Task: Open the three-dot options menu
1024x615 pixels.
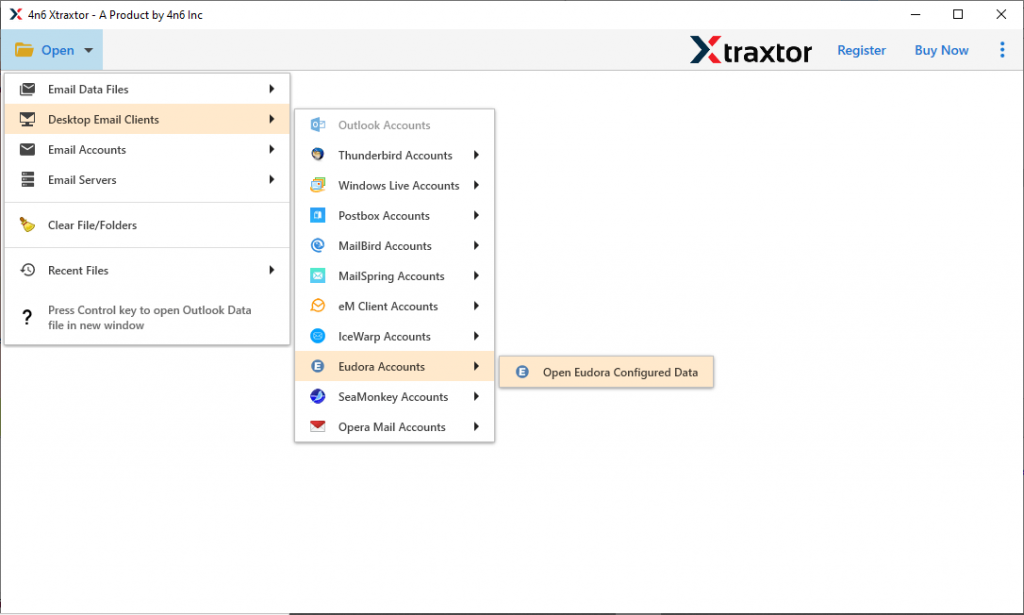Action: click(1002, 49)
